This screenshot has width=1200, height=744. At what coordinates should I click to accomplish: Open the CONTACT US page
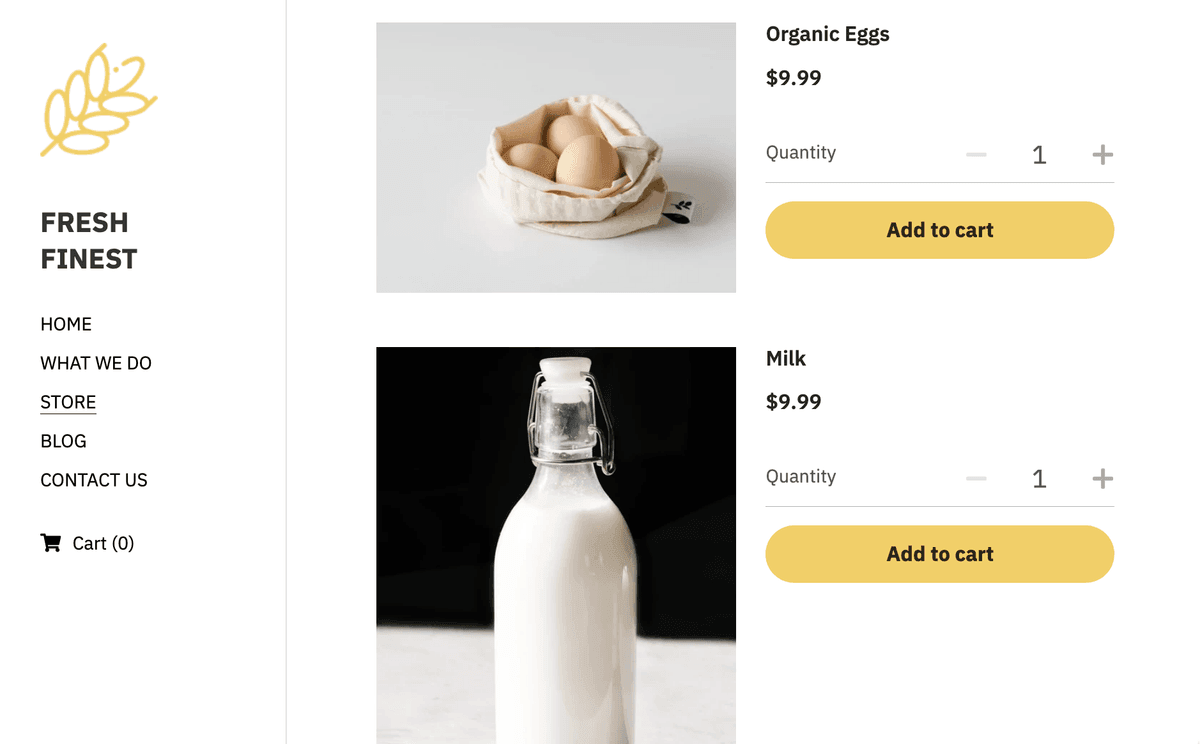tap(94, 480)
